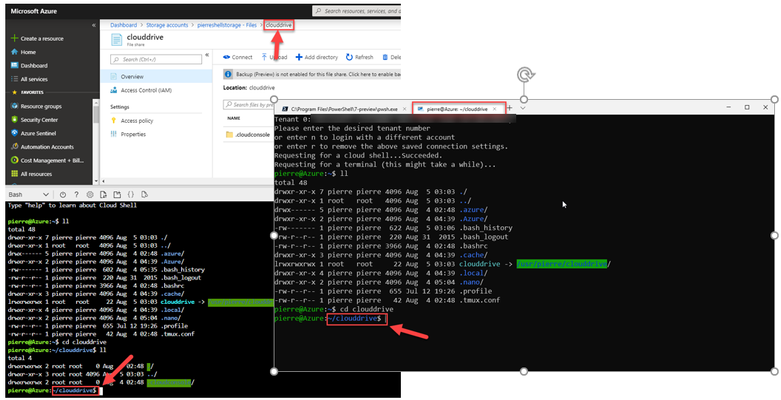Click Dashboard breadcrumb link

click(x=124, y=25)
